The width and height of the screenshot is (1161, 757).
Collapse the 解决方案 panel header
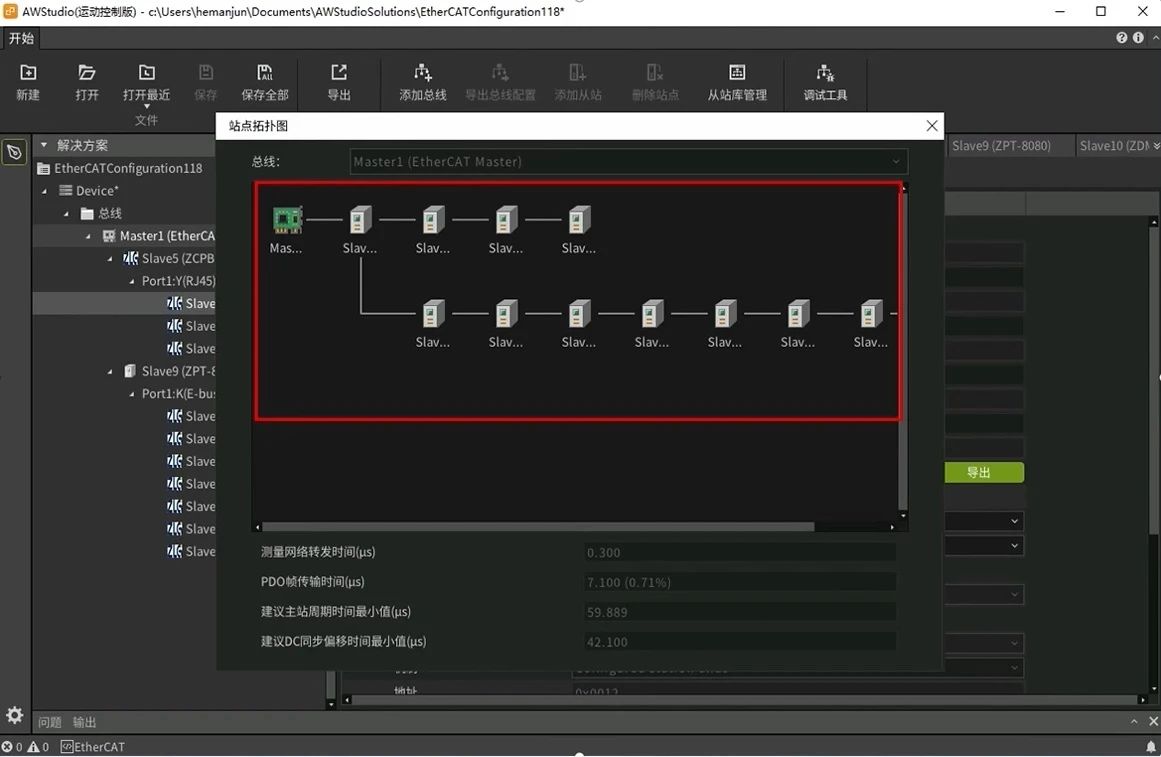pyautogui.click(x=44, y=145)
